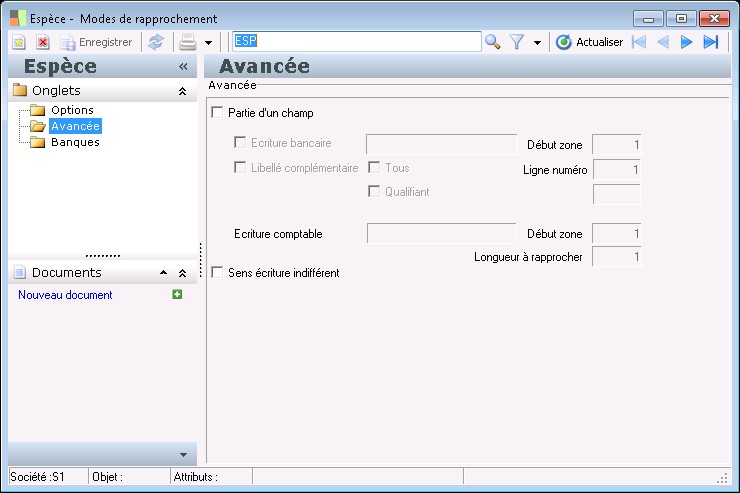
Task: Click the application icon in the title bar
Action: [x=17, y=18]
